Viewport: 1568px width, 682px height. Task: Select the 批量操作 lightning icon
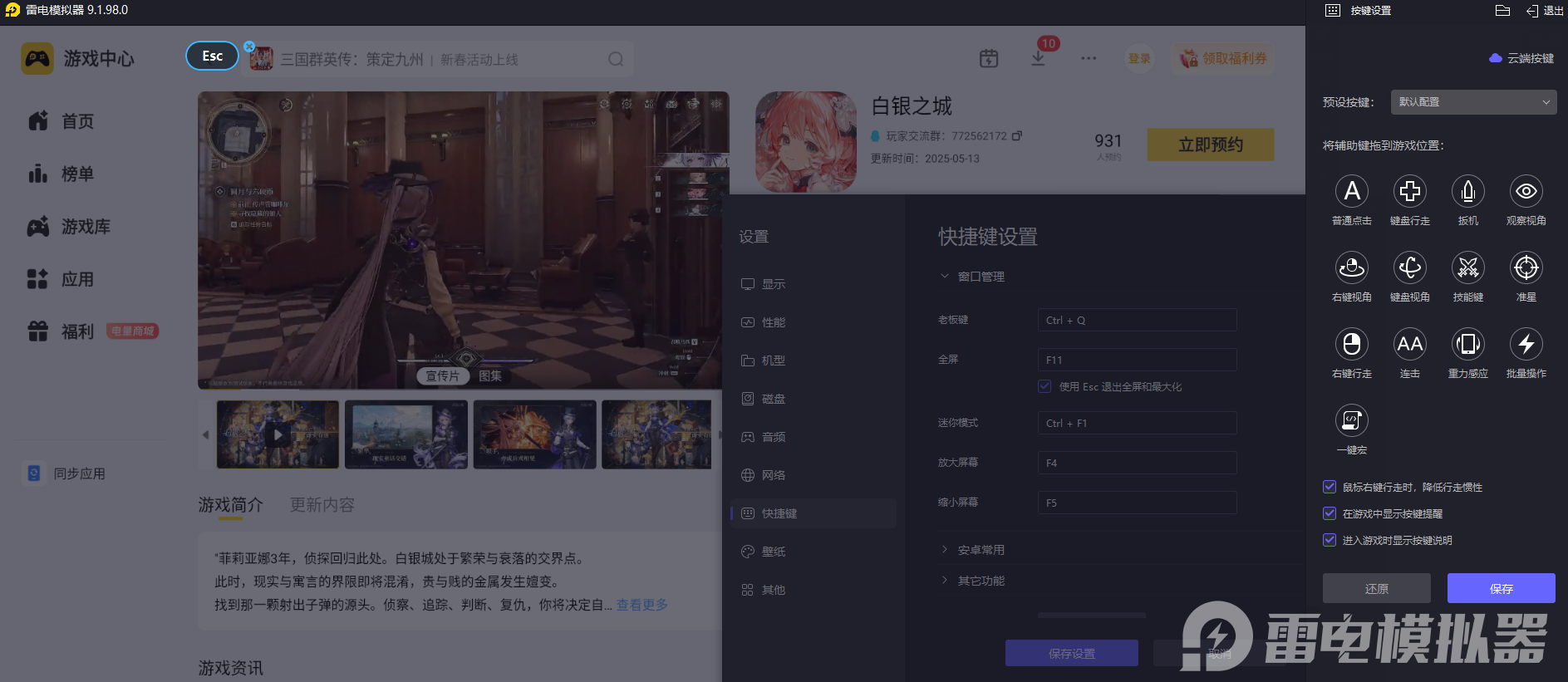(x=1526, y=344)
